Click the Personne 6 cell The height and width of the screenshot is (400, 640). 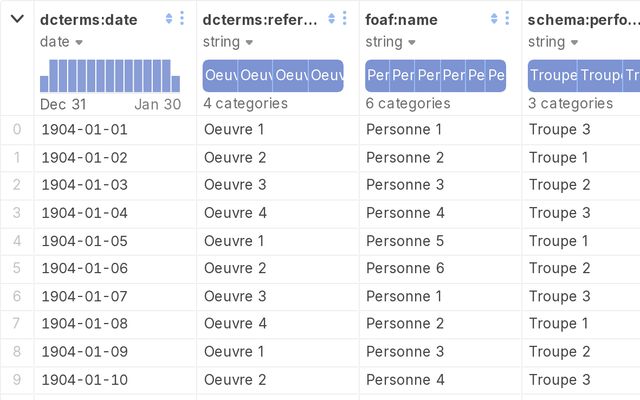tap(405, 268)
